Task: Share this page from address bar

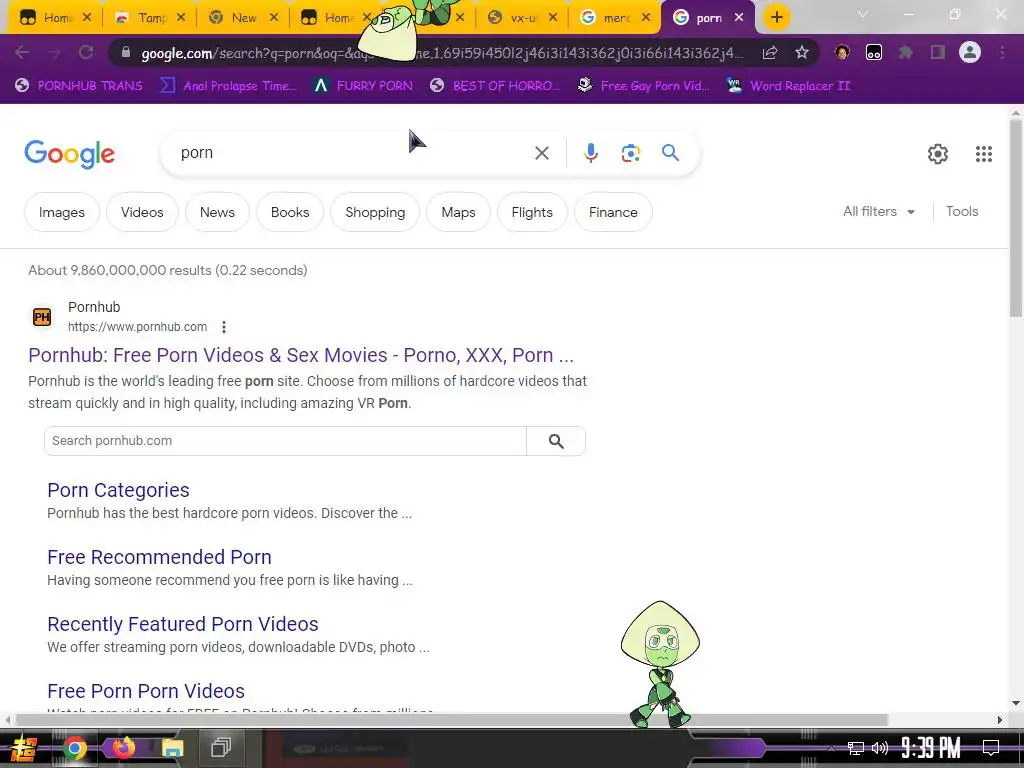Action: click(770, 53)
